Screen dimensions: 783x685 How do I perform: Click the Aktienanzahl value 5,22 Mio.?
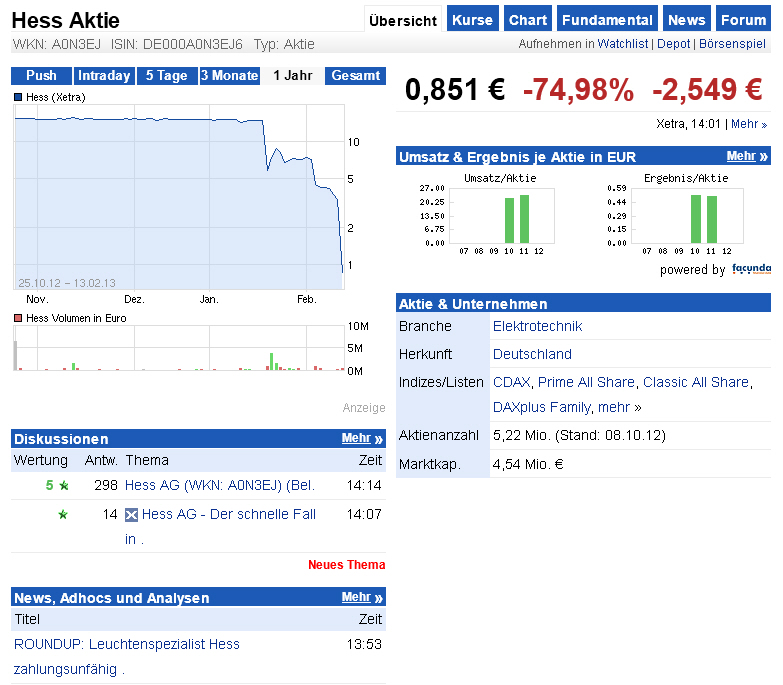[x=579, y=435]
